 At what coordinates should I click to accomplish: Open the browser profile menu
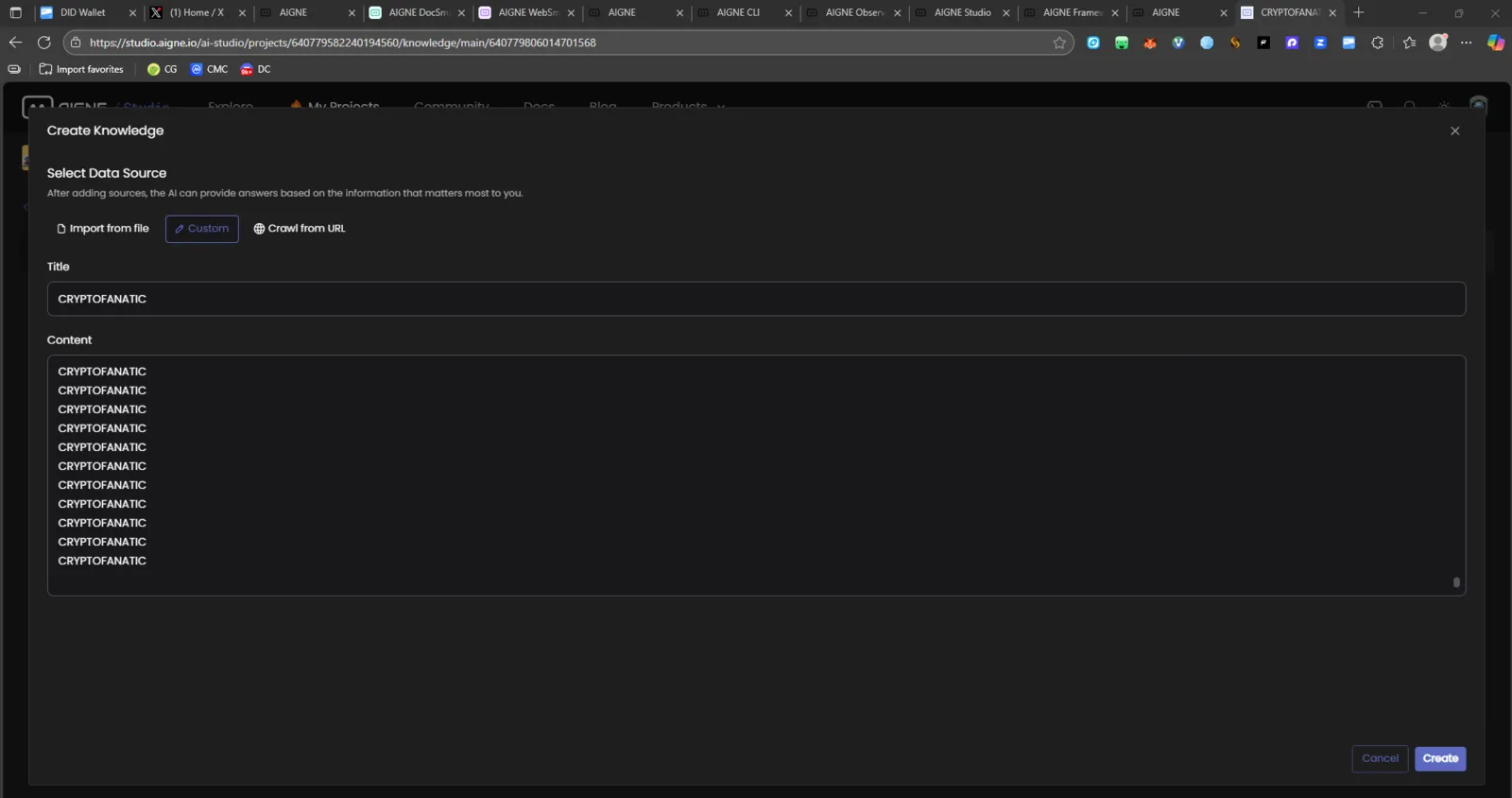point(1438,43)
